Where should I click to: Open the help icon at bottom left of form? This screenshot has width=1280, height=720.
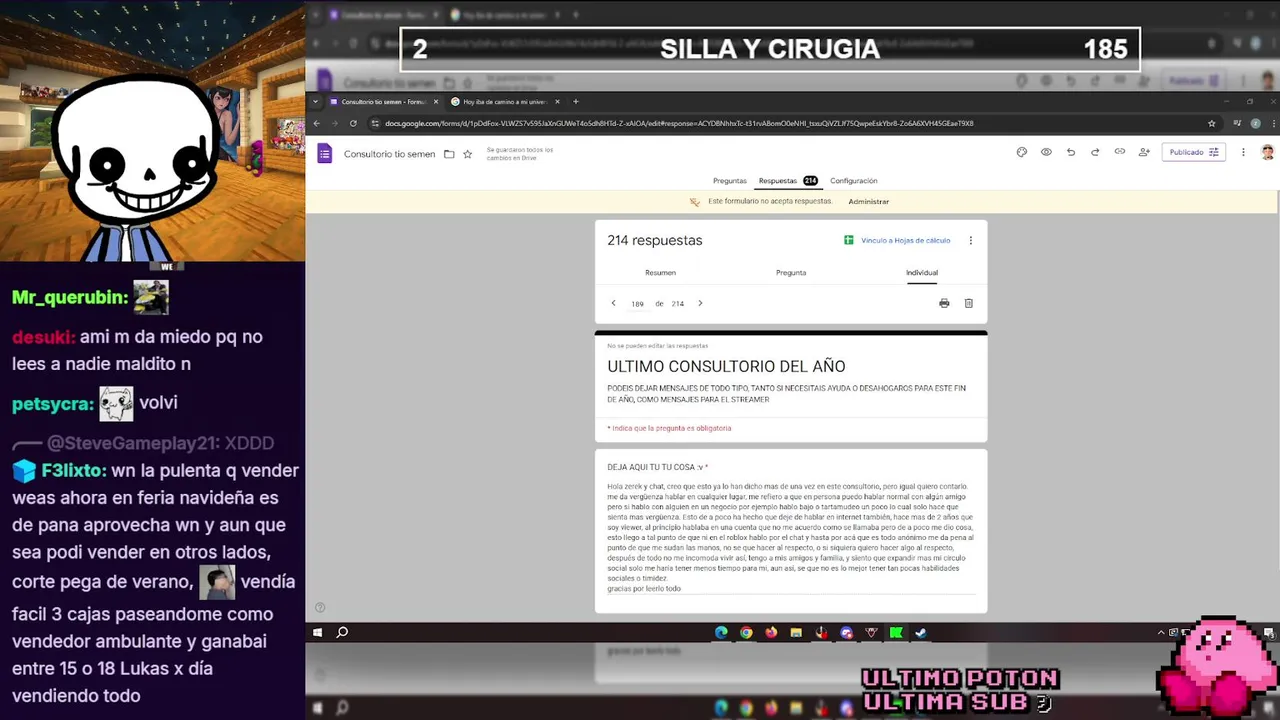[320, 607]
